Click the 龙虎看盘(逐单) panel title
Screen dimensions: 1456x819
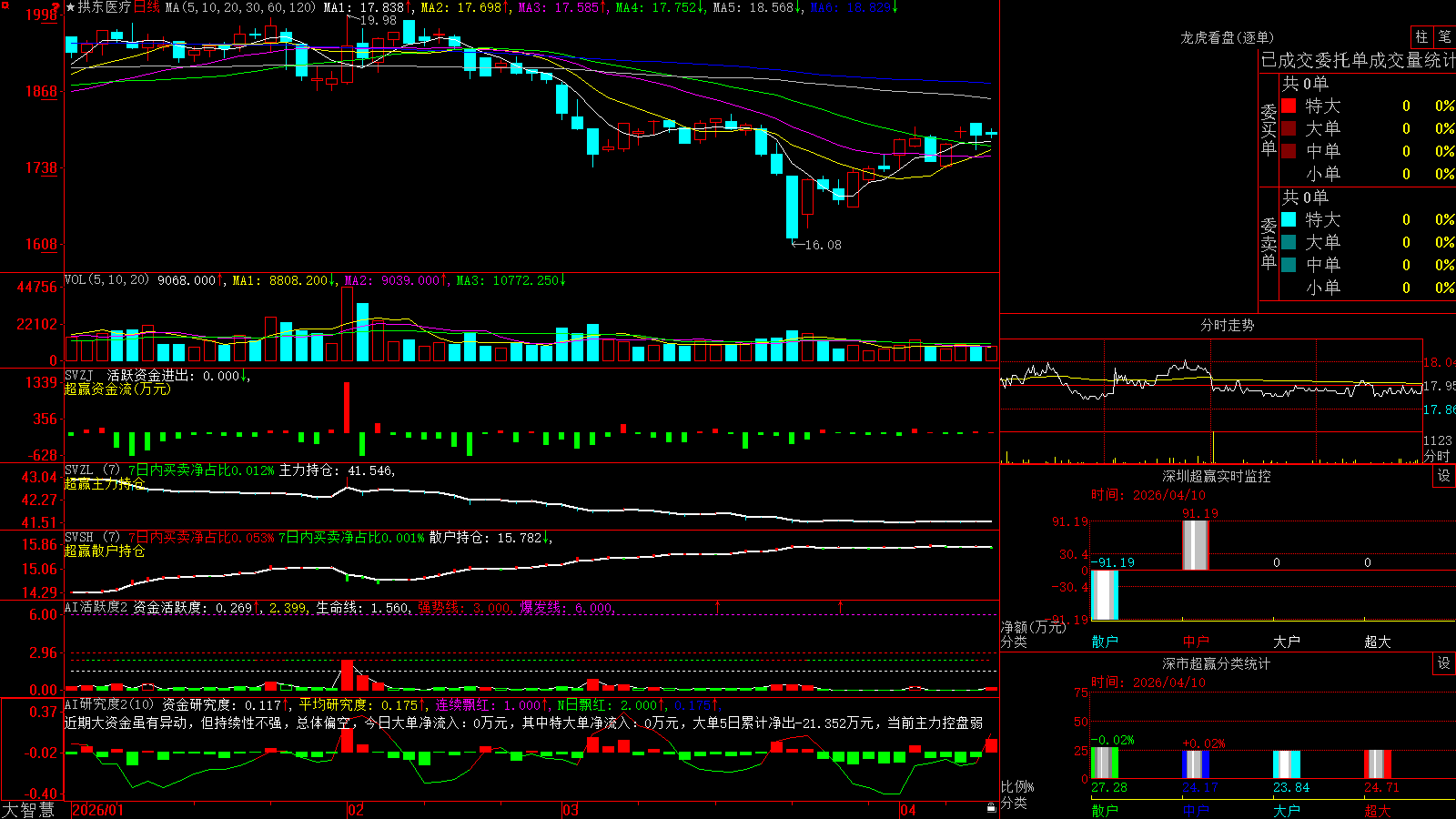(1227, 37)
